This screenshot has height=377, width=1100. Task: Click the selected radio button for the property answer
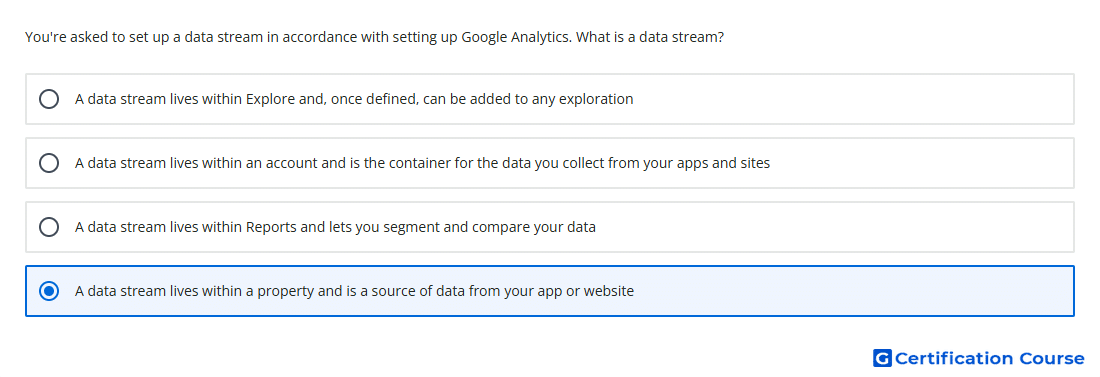pyautogui.click(x=49, y=291)
